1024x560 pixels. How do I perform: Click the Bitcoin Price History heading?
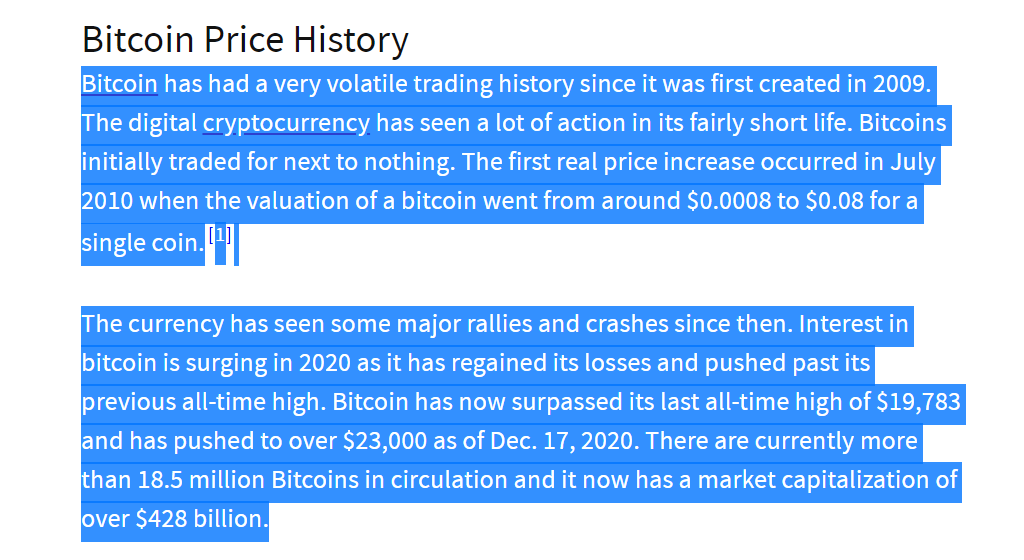245,39
